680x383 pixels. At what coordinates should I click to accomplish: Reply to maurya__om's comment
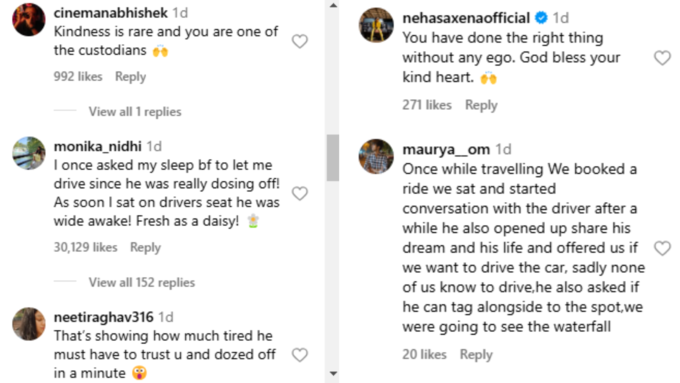tap(476, 355)
